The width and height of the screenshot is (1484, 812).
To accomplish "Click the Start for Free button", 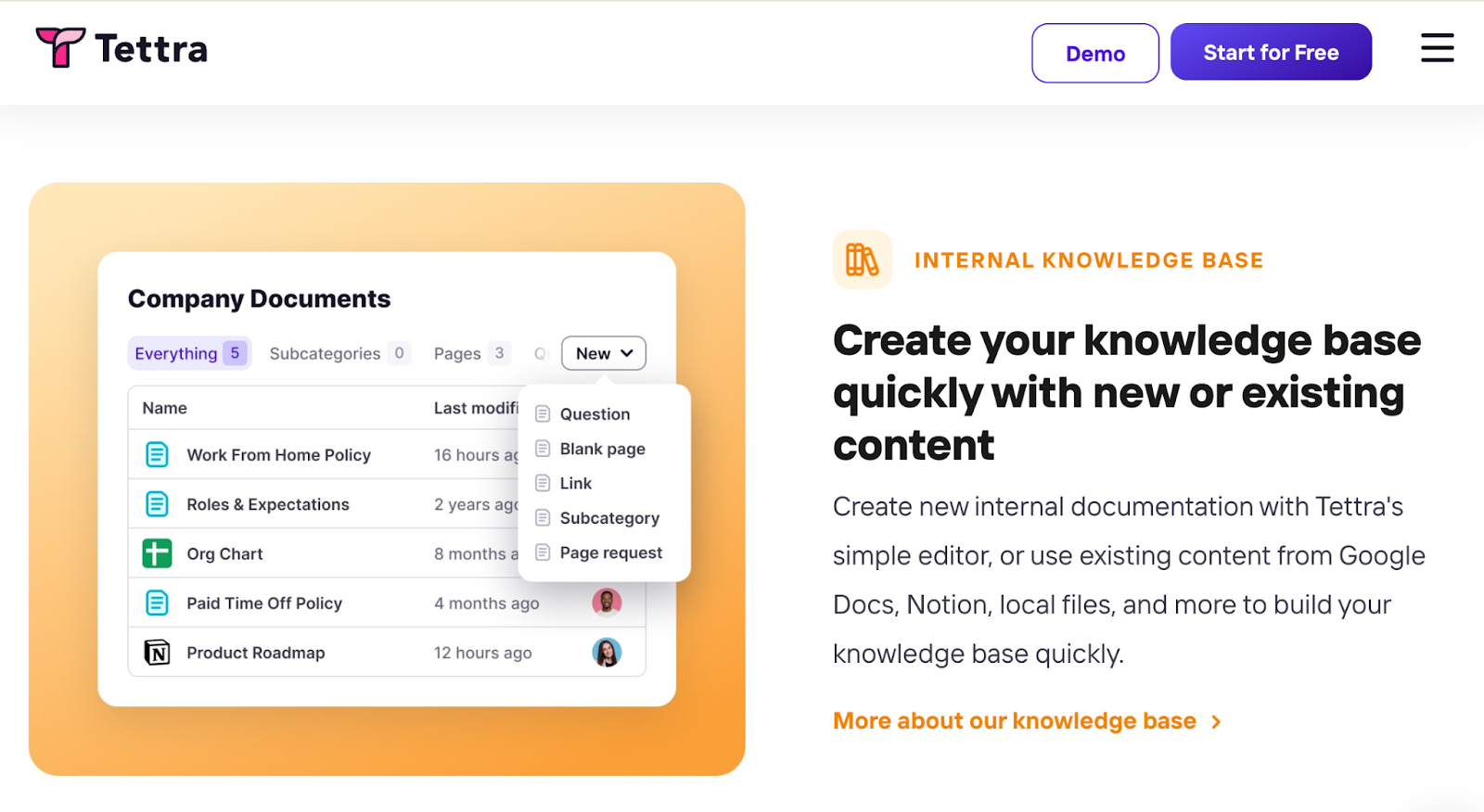I will point(1271,52).
